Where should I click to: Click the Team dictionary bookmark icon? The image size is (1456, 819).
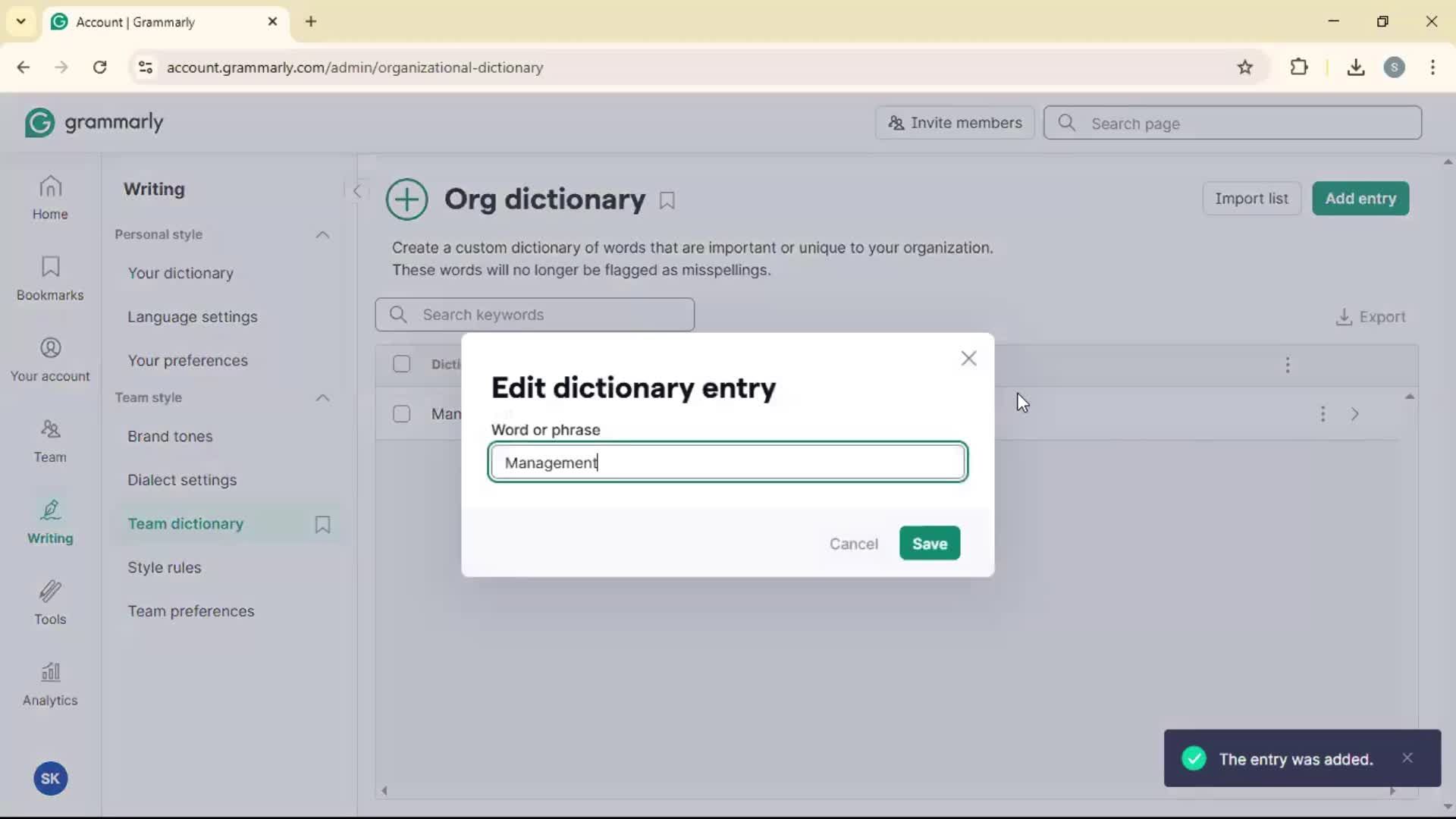(x=322, y=524)
